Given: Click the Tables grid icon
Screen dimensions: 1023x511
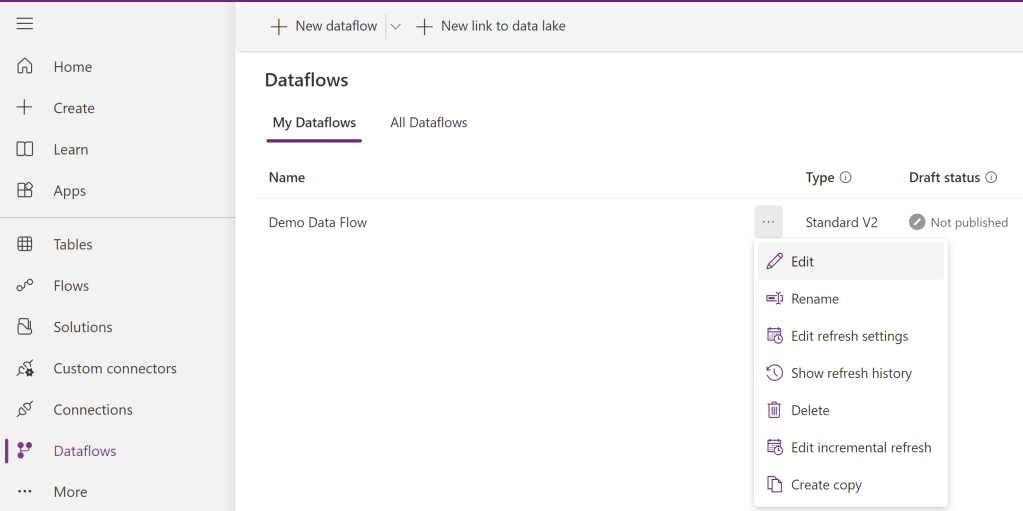Looking at the screenshot, I should click(x=25, y=244).
